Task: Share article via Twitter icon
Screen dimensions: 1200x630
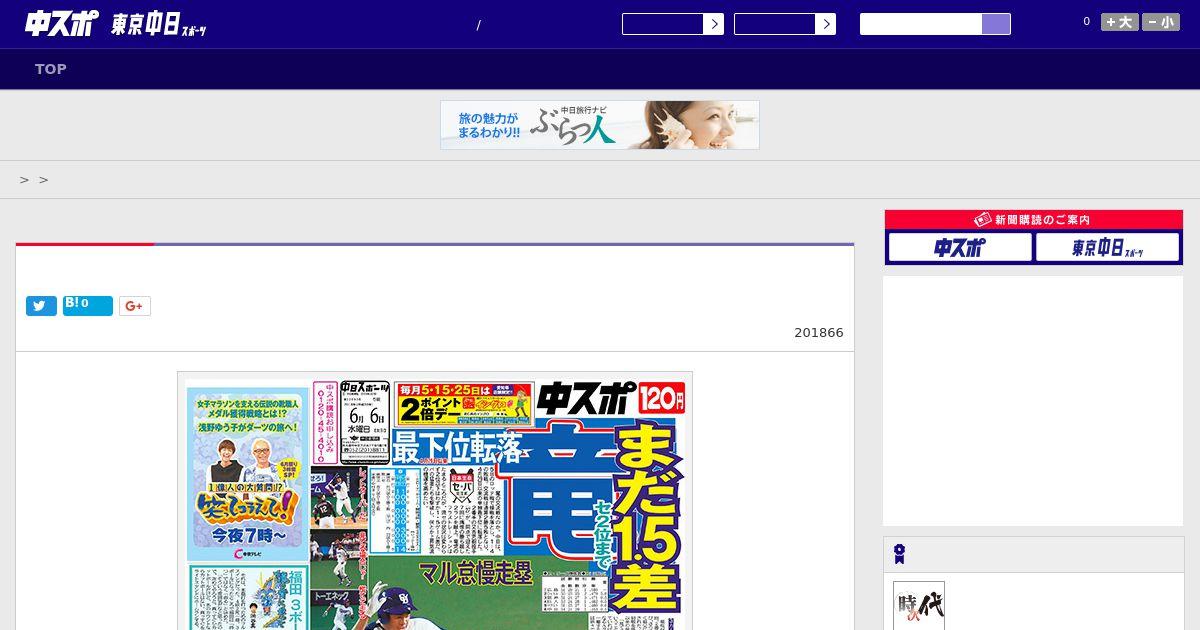Action: tap(41, 306)
